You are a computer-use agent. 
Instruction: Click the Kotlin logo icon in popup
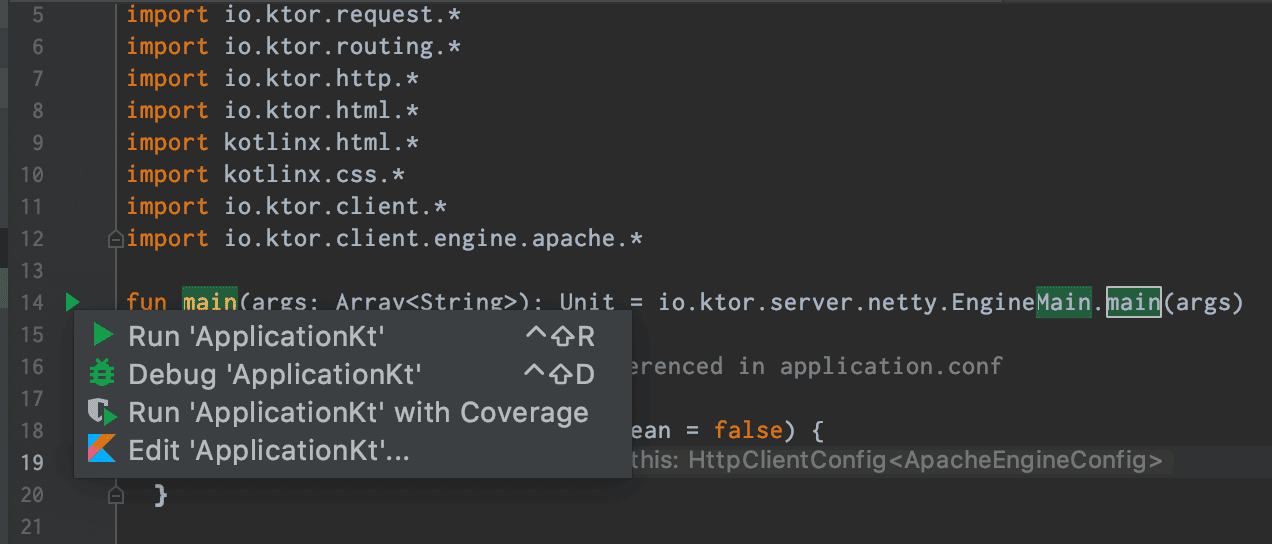pyautogui.click(x=102, y=451)
